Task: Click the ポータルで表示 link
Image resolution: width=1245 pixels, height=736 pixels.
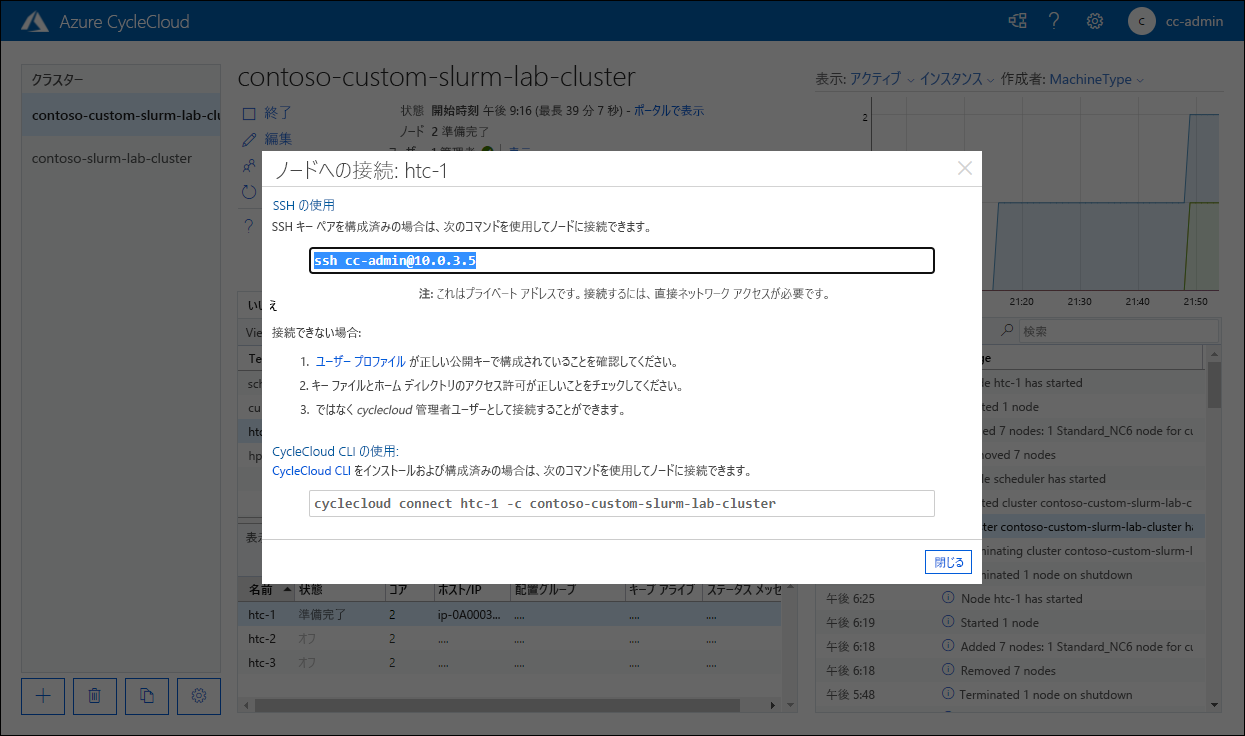Action: click(x=669, y=110)
